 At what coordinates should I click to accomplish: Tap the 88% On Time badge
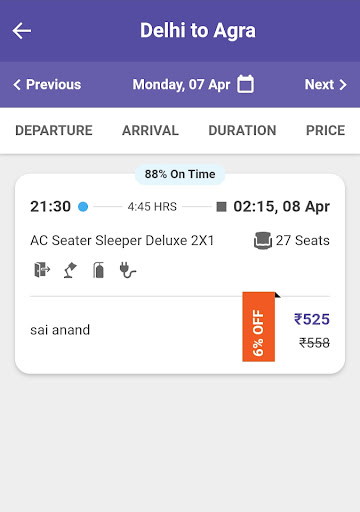coord(180,174)
